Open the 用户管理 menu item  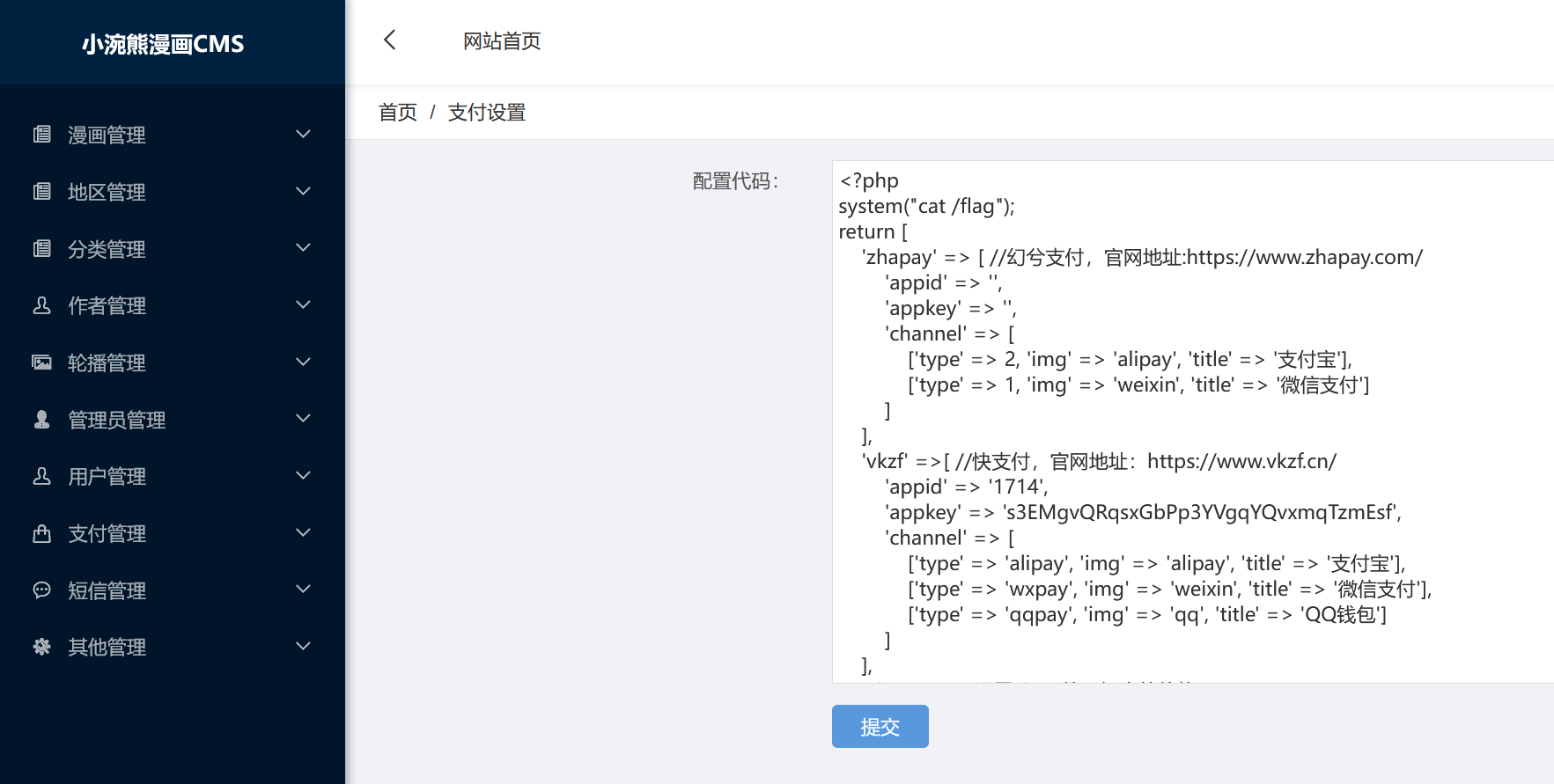[x=173, y=475]
